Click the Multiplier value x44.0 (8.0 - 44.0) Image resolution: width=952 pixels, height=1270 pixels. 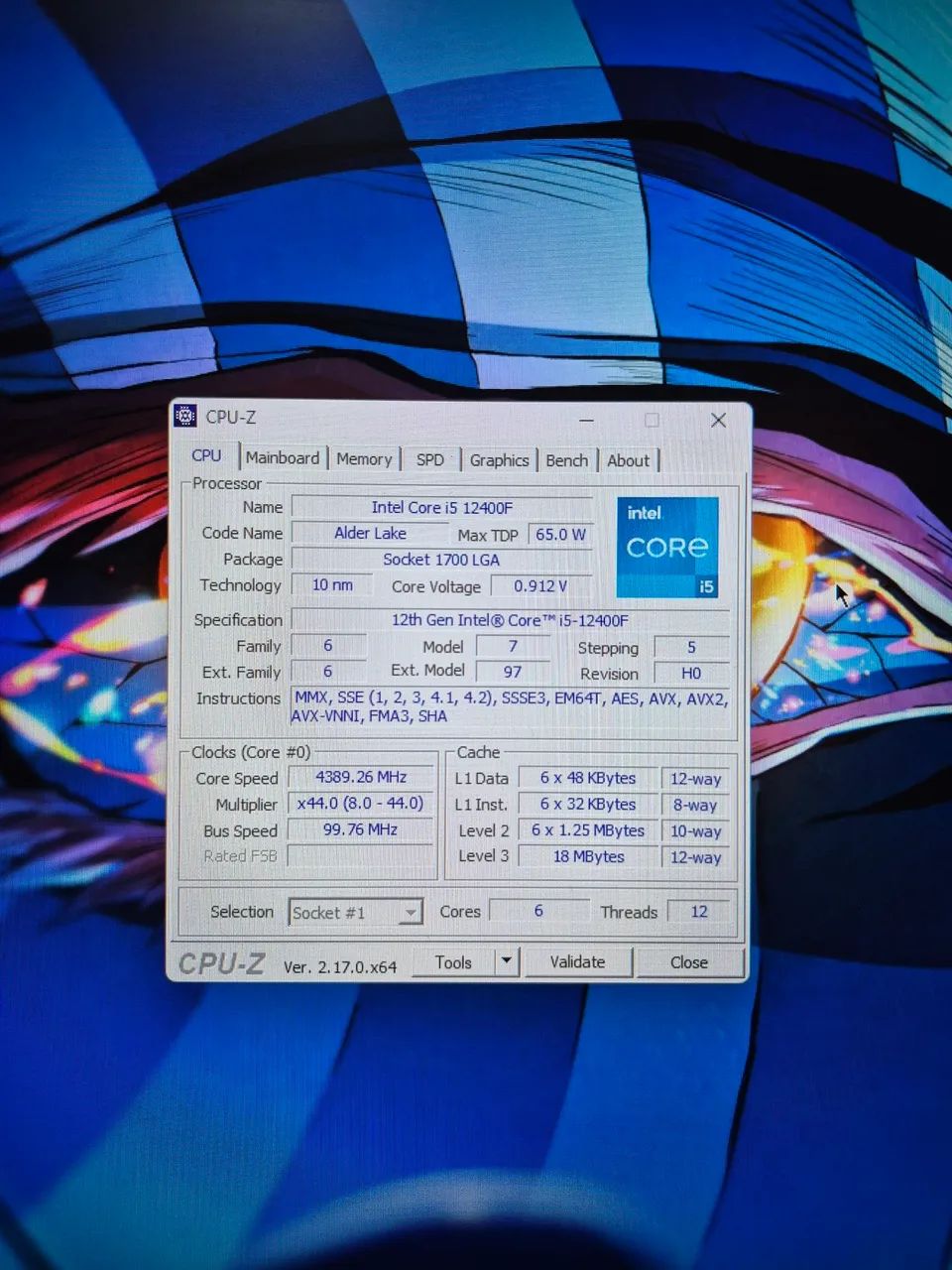click(x=361, y=804)
